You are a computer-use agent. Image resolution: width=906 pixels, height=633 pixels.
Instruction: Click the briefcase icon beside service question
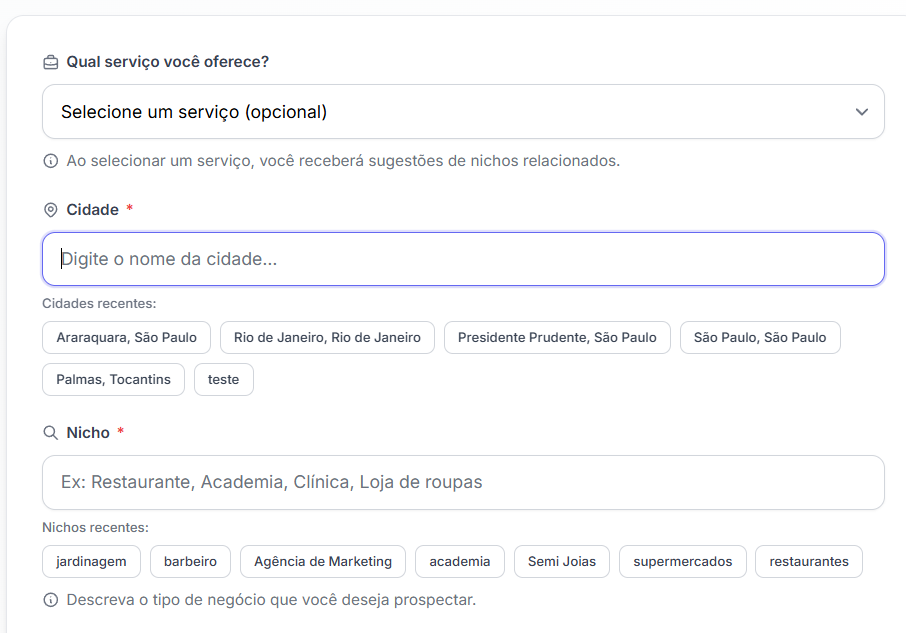[x=51, y=62]
